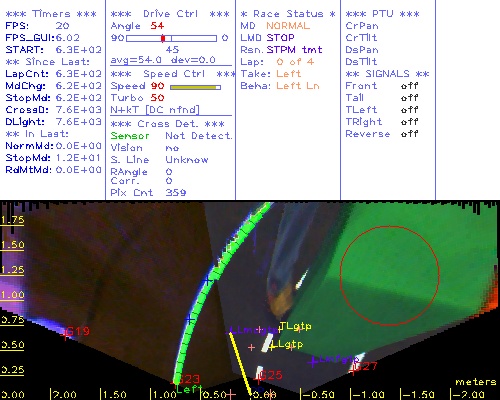Image resolution: width=500 pixels, height=400 pixels.
Task: Click the N+kT [DC nfnd] label
Action: coord(155,110)
